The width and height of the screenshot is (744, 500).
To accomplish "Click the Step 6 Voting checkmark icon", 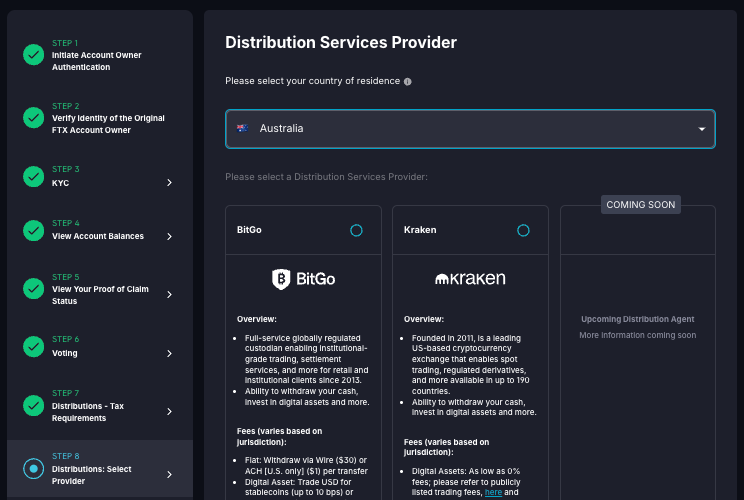I will [34, 346].
